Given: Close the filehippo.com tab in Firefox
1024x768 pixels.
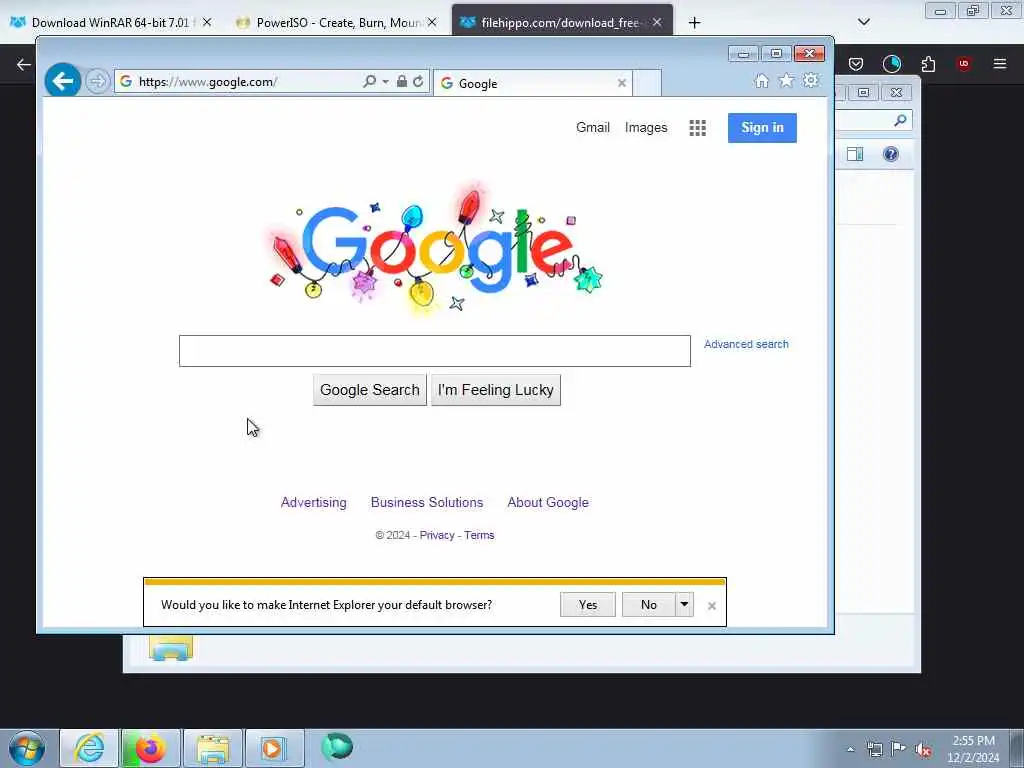Looking at the screenshot, I should pos(657,22).
